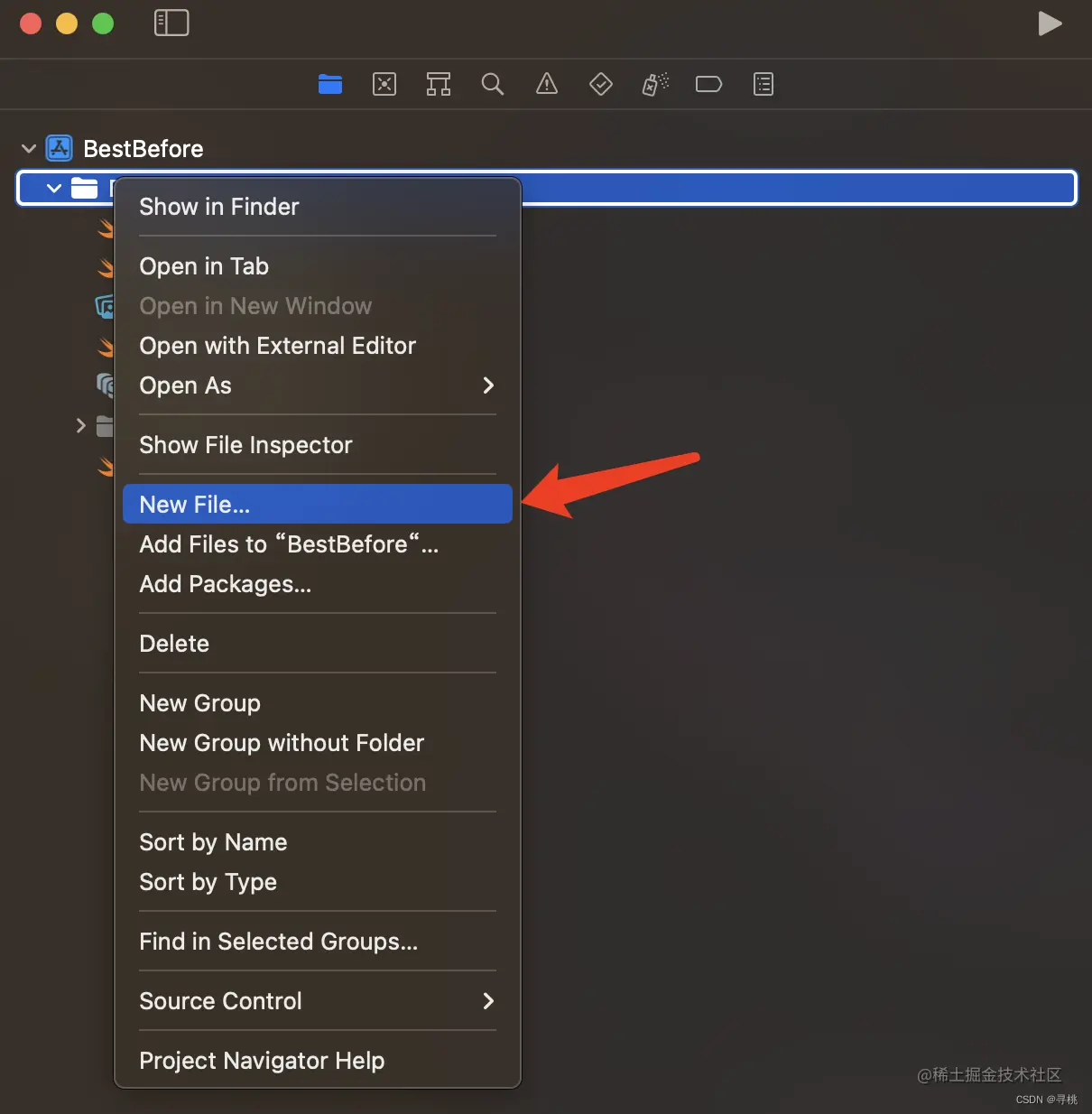Open the Report navigator
This screenshot has height=1114, width=1092.
point(763,85)
